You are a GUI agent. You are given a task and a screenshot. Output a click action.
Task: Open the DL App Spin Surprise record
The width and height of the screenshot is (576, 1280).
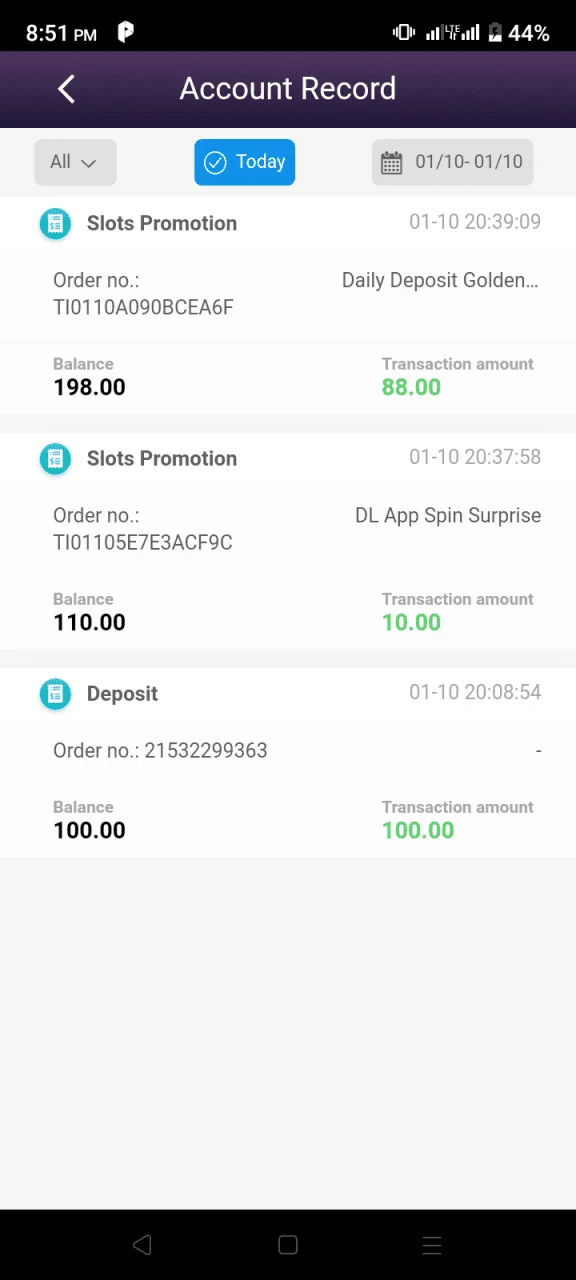pyautogui.click(x=448, y=516)
